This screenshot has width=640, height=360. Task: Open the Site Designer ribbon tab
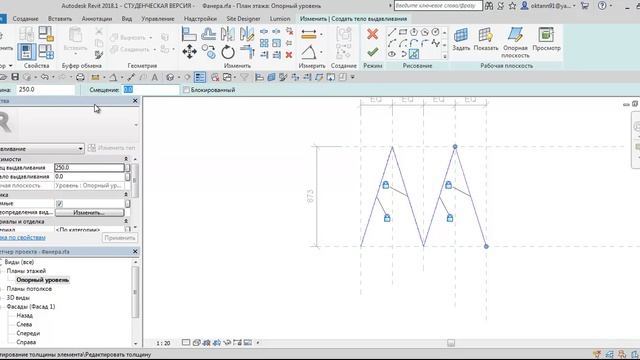(x=243, y=19)
